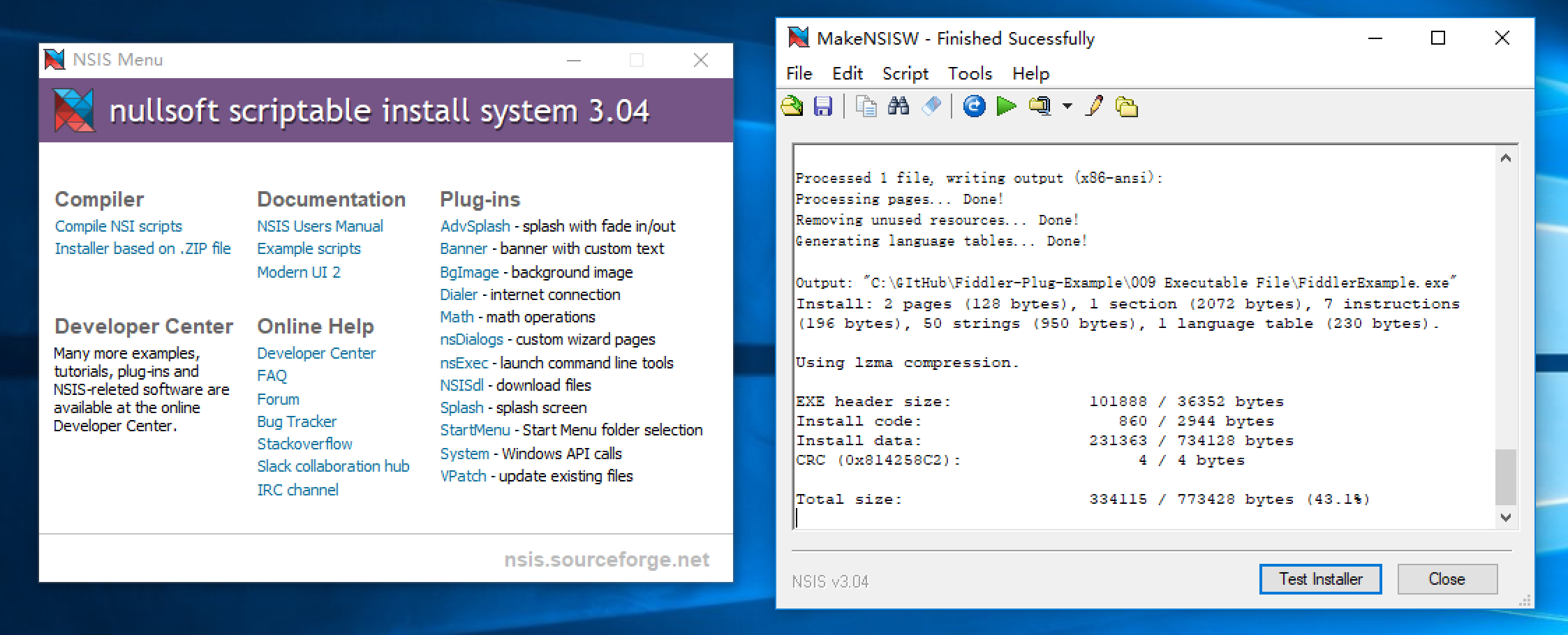Open the Compile NSI scripts link
The image size is (1568, 635).
pos(118,226)
